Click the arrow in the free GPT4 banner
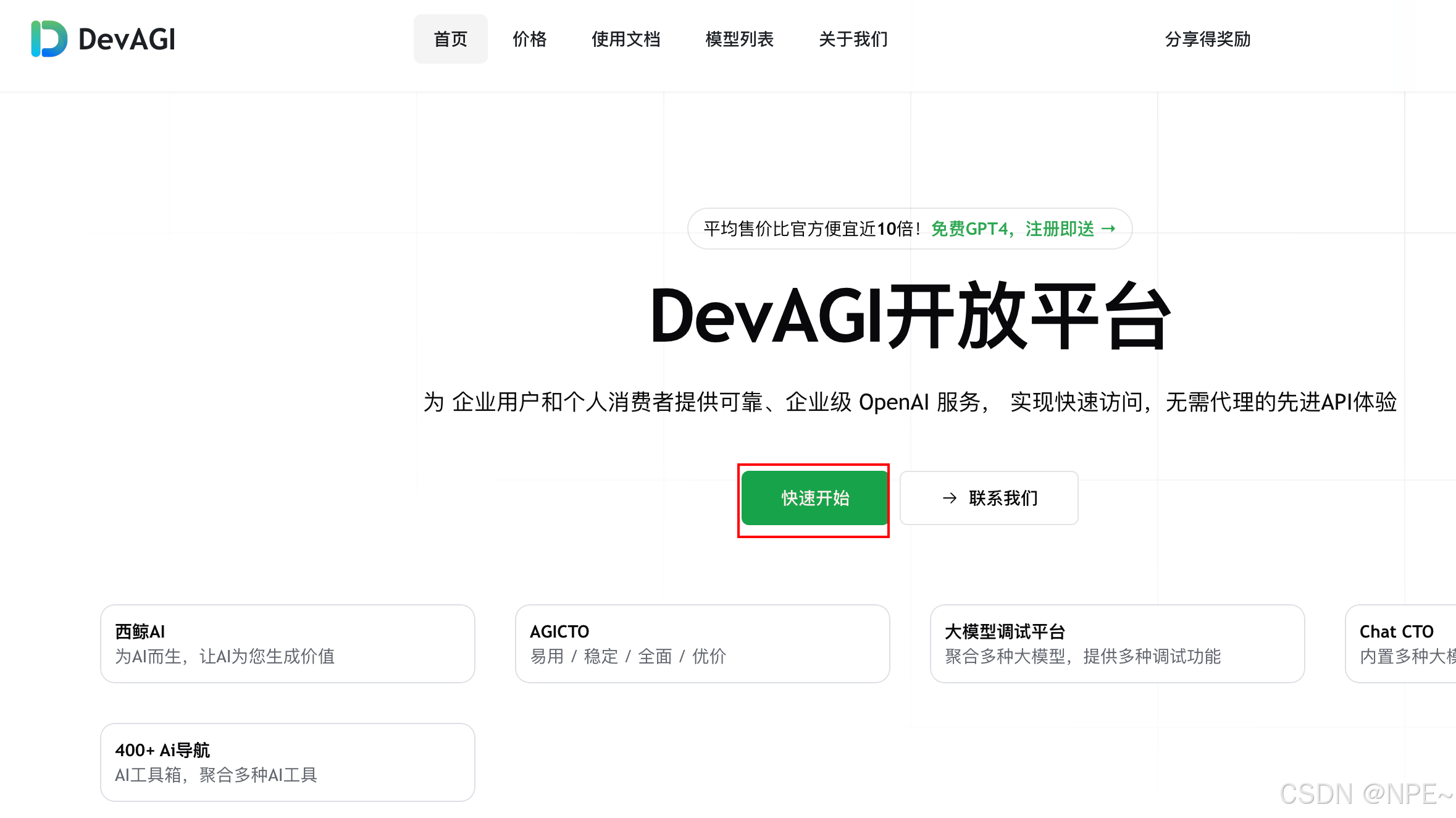The image size is (1456, 818). pos(1109,229)
